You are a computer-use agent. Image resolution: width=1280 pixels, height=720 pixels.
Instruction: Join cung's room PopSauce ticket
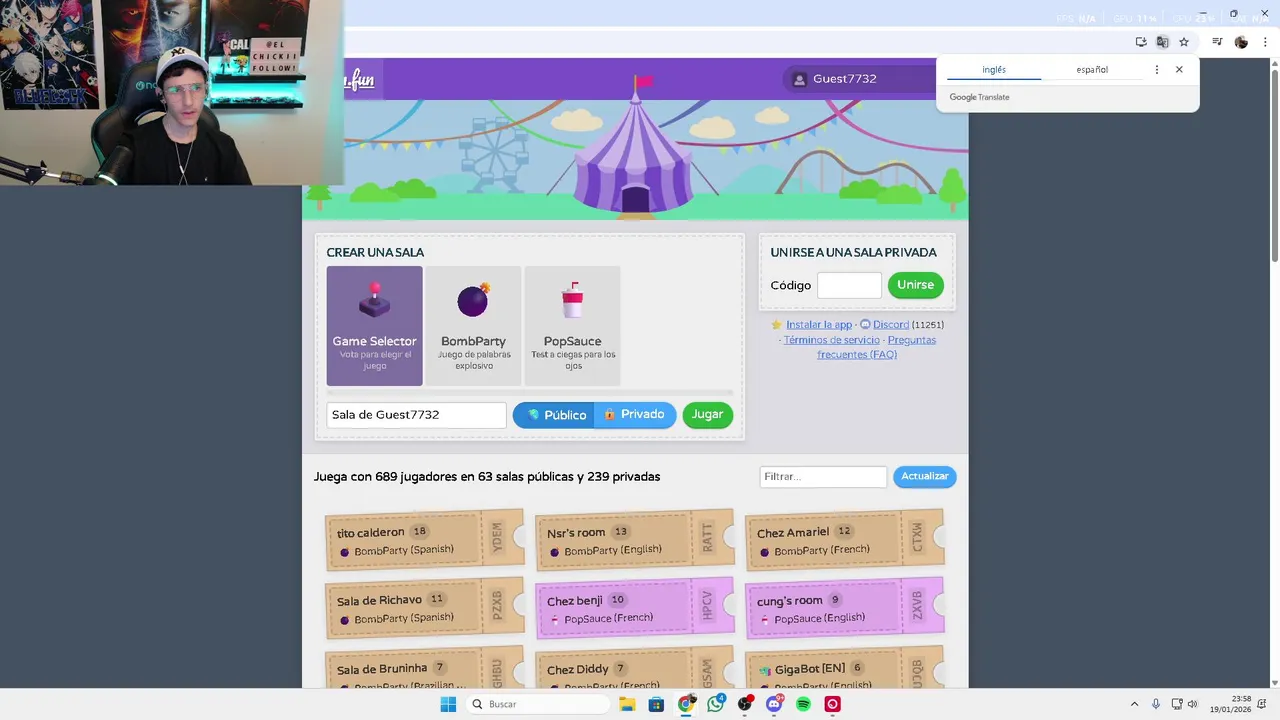(845, 608)
